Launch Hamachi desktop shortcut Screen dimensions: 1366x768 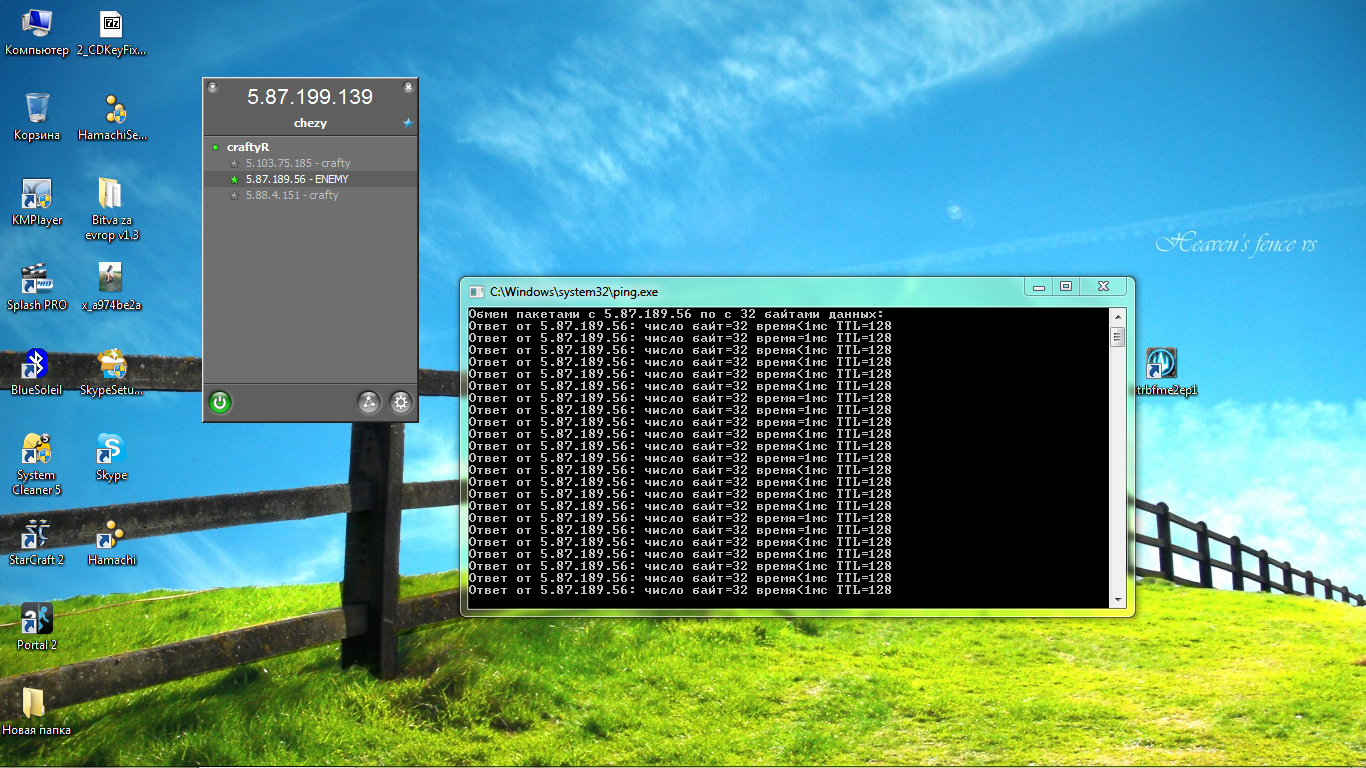pyautogui.click(x=112, y=542)
